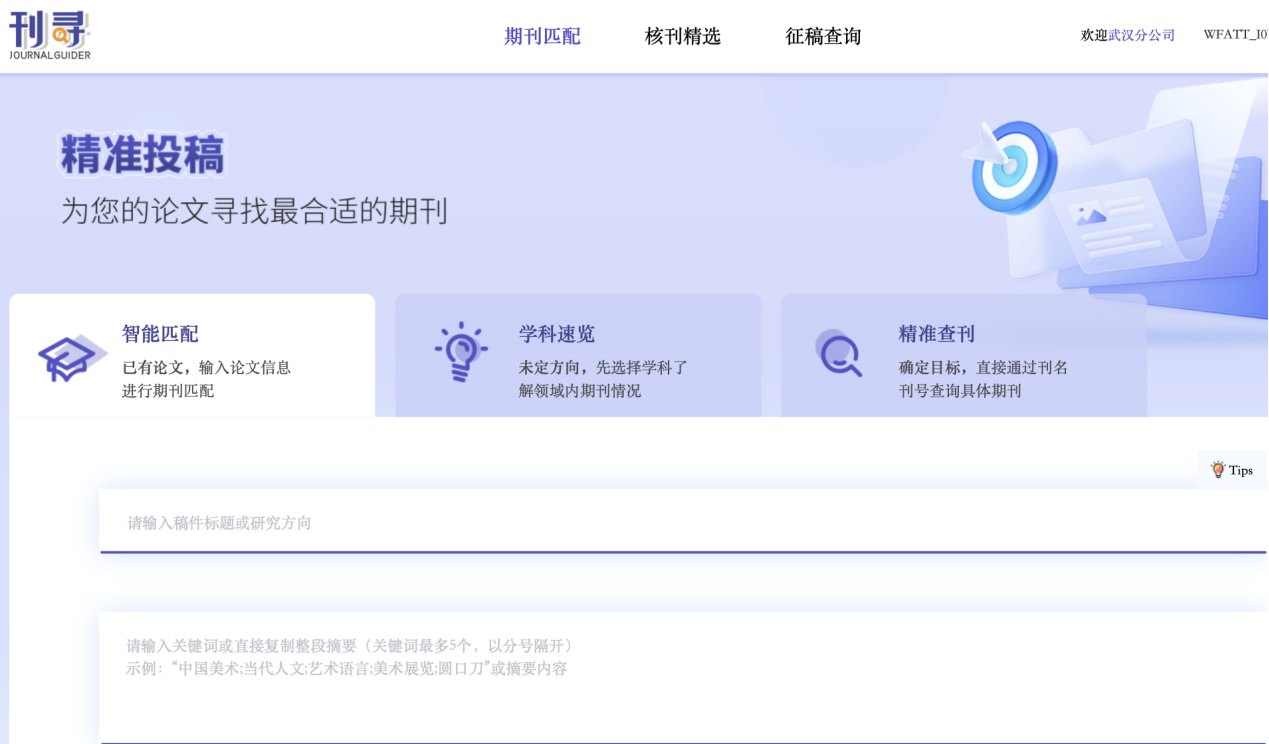Screen dimensions: 1269x744
Task: Click the small lightbulb icon next to Tips
Action: click(x=1217, y=469)
